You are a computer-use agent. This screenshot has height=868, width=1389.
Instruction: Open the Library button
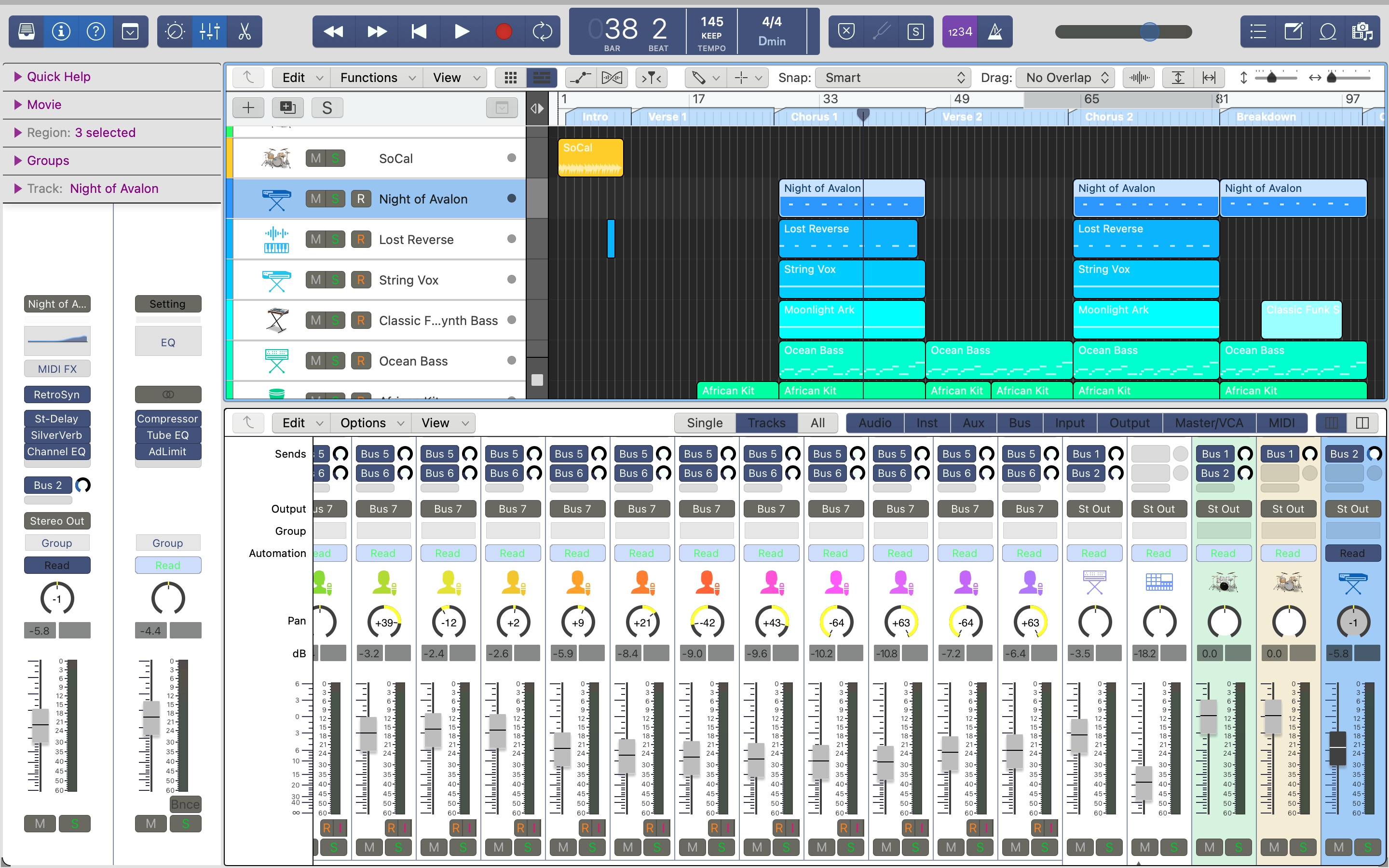coord(26,31)
